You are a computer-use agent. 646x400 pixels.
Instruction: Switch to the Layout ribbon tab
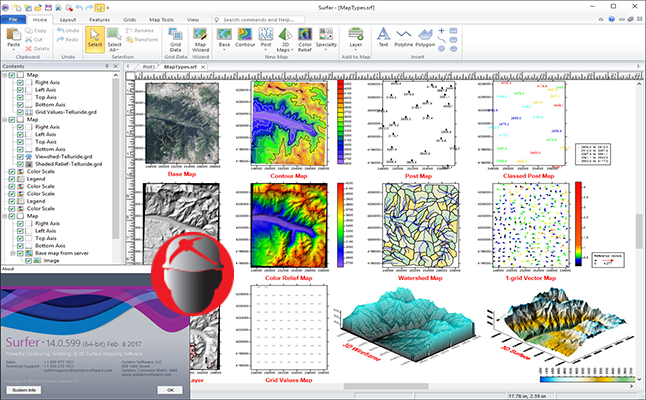click(68, 19)
